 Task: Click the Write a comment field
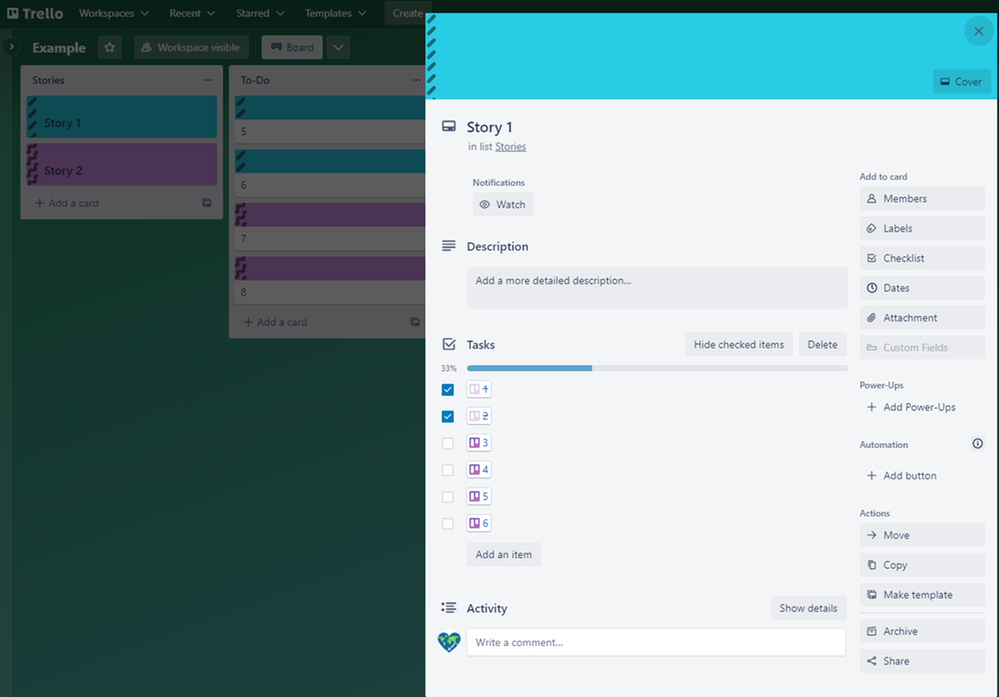(656, 642)
